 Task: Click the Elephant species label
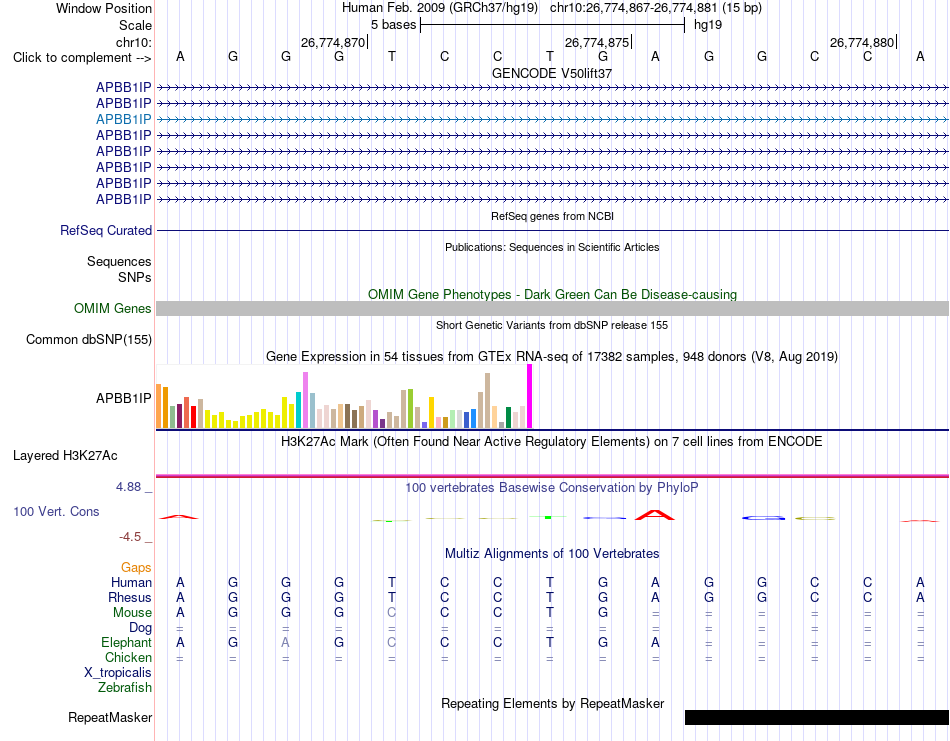127,642
